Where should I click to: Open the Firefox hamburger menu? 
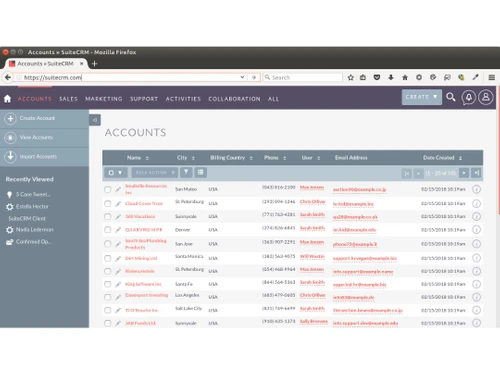click(x=491, y=77)
